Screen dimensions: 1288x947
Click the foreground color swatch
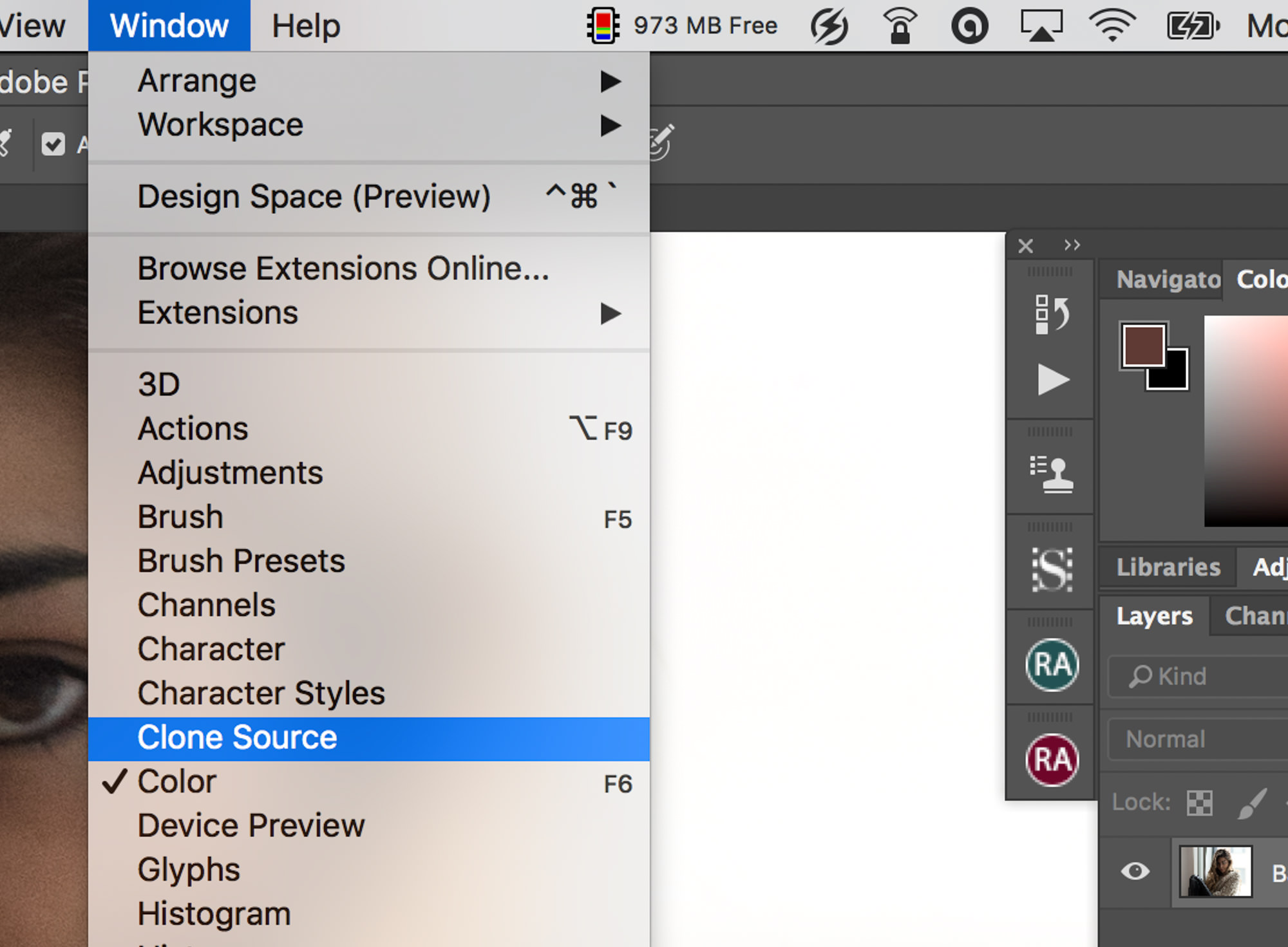tap(1143, 346)
